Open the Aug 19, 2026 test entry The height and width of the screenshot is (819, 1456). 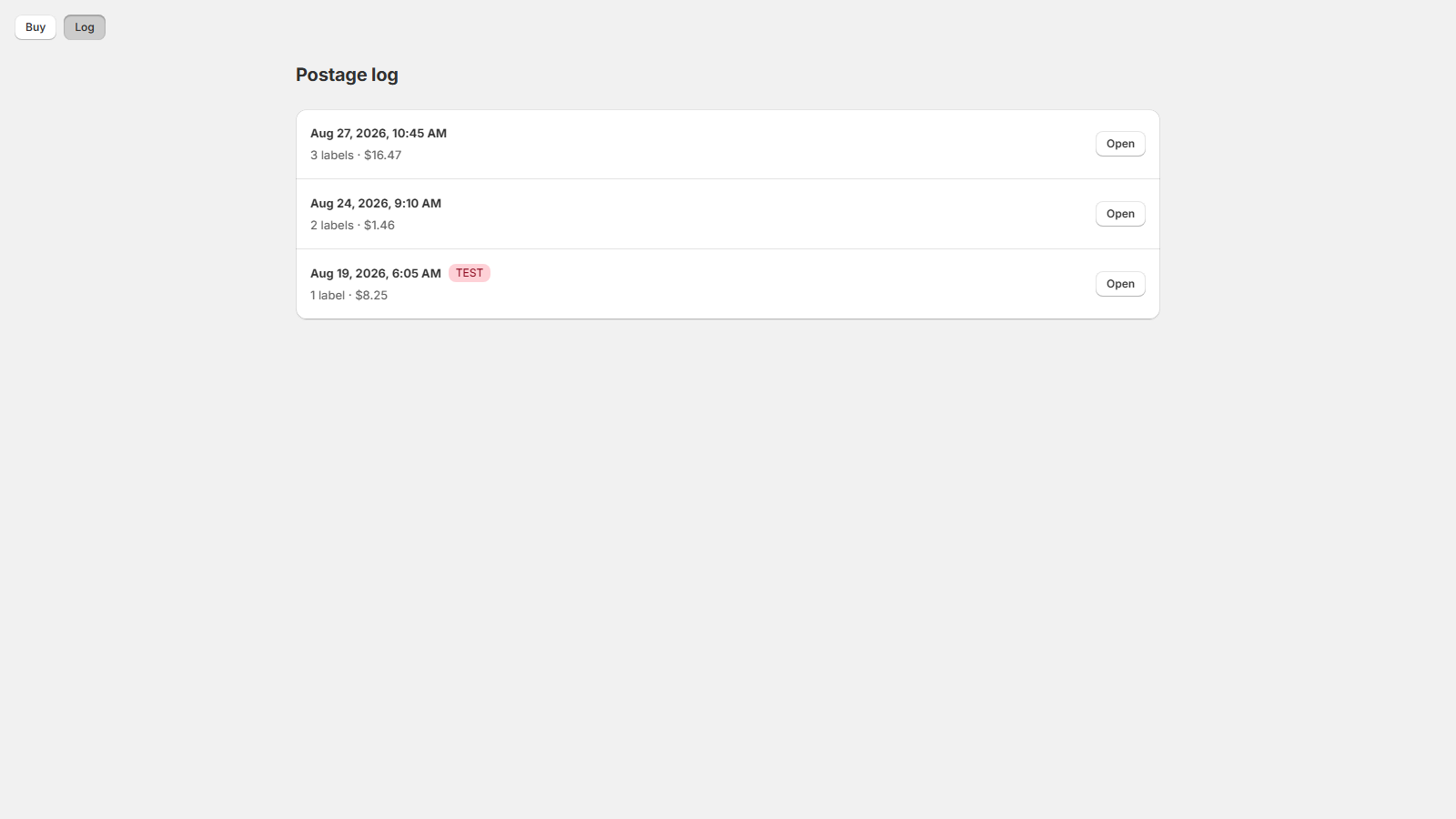pos(1120,284)
